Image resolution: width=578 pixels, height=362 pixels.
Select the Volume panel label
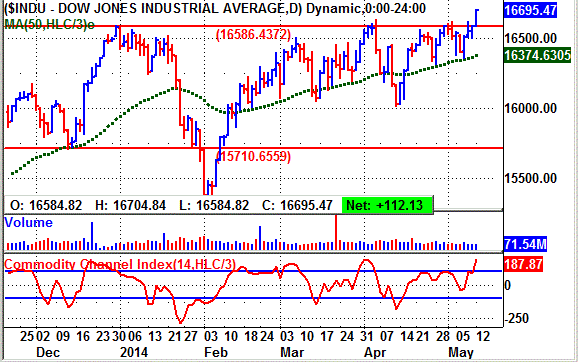(x=28, y=223)
